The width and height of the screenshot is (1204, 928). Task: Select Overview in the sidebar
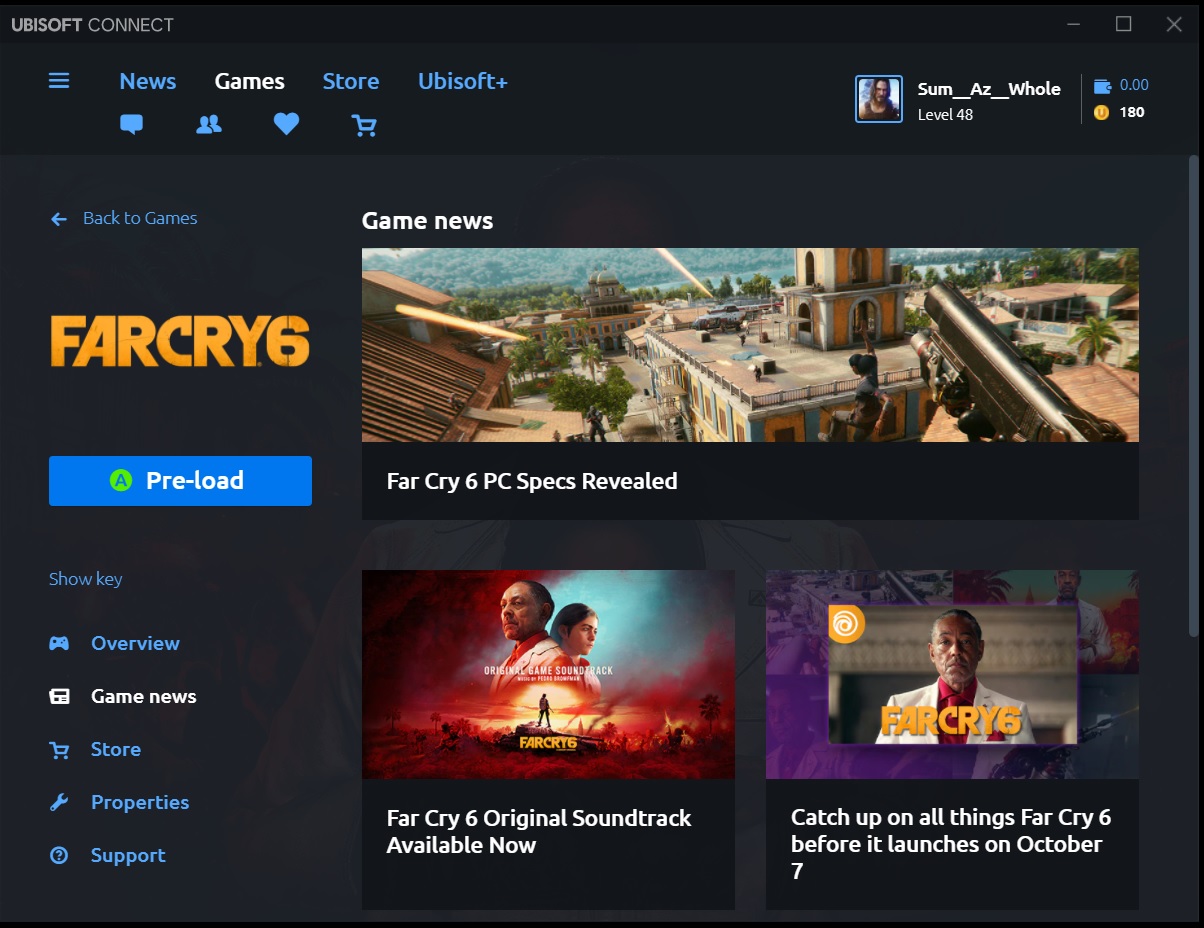135,643
